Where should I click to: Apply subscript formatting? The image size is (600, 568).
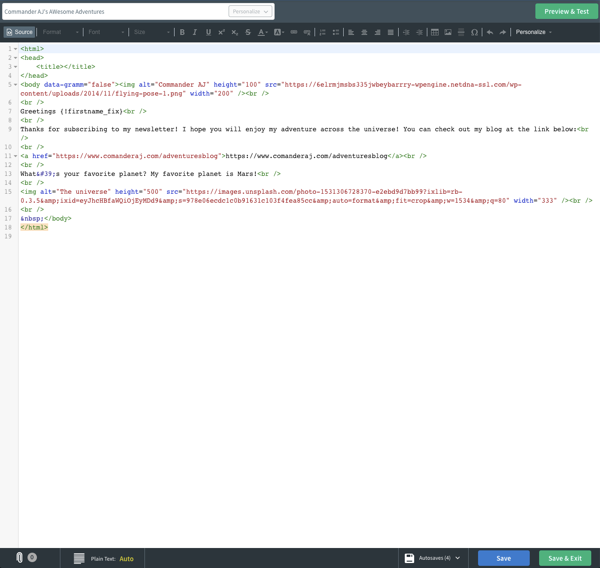[235, 32]
